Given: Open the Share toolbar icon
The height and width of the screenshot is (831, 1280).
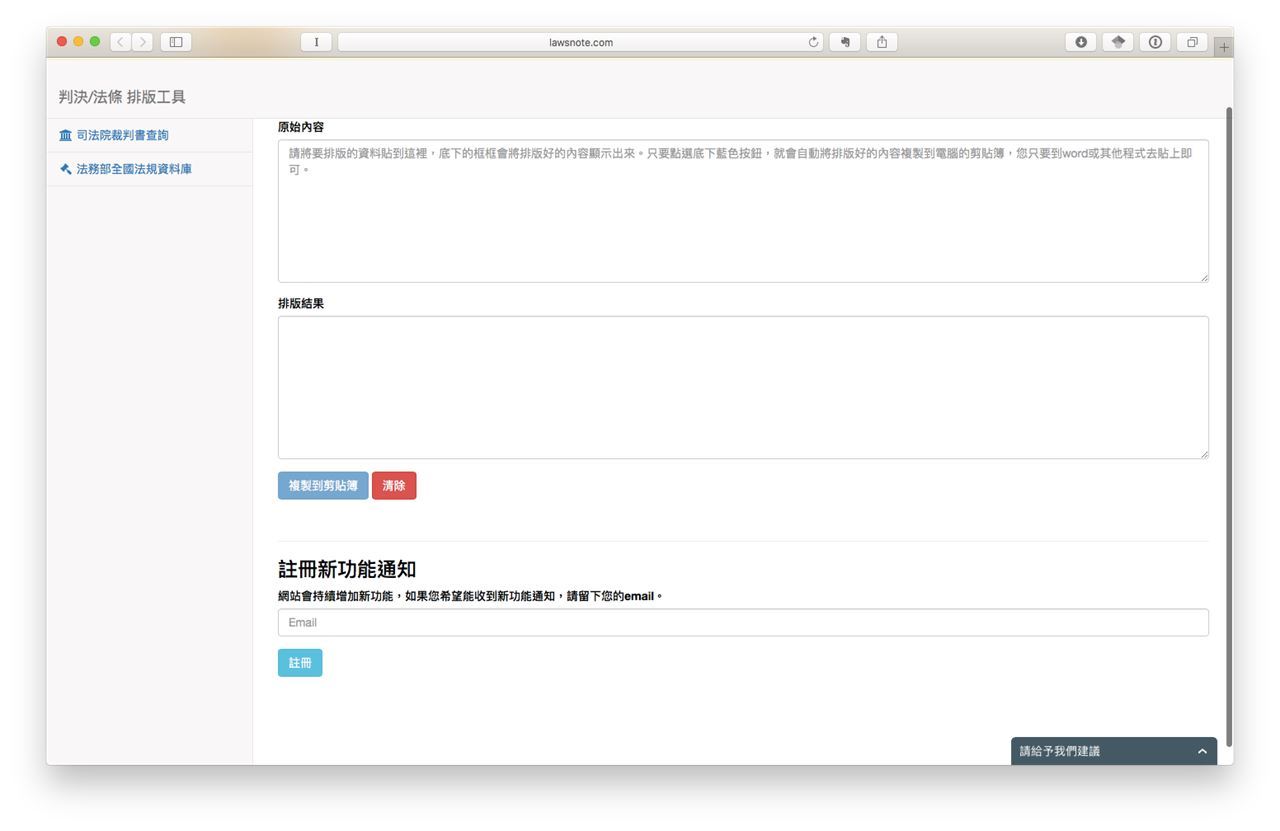Looking at the screenshot, I should pyautogui.click(x=881, y=42).
